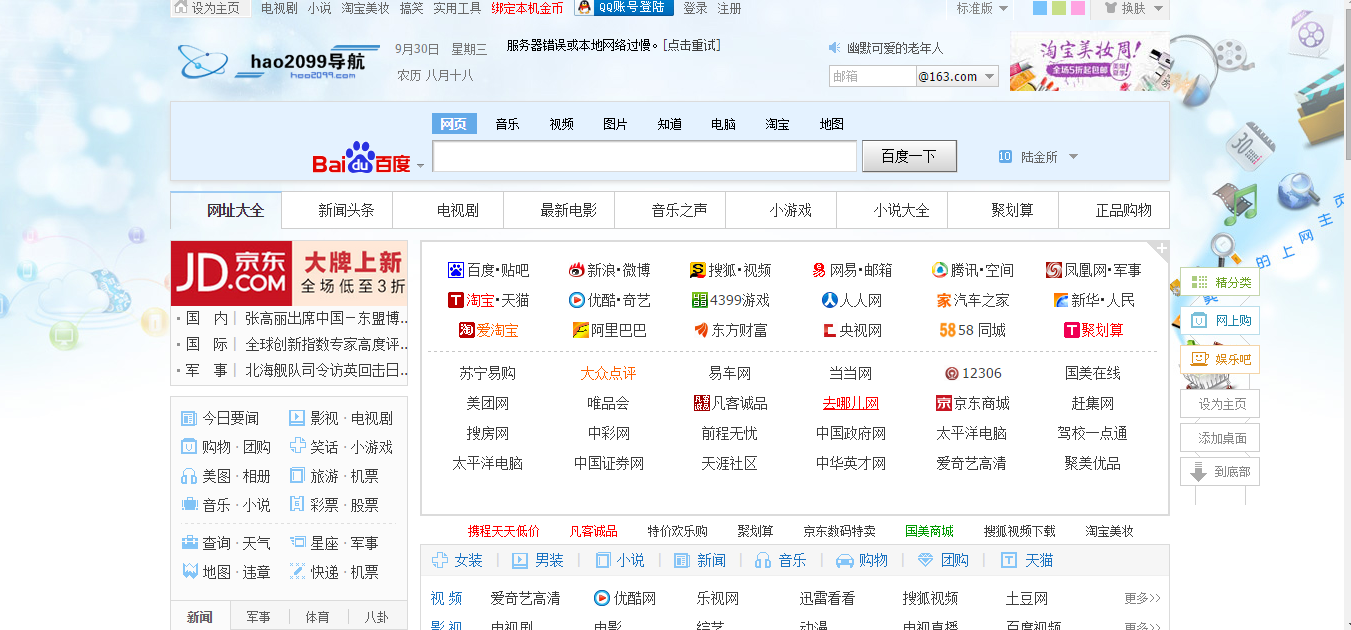The width and height of the screenshot is (1351, 630).
Task: Click the Phoenix icon beside 凤凰网·军事
Action: 1054,270
